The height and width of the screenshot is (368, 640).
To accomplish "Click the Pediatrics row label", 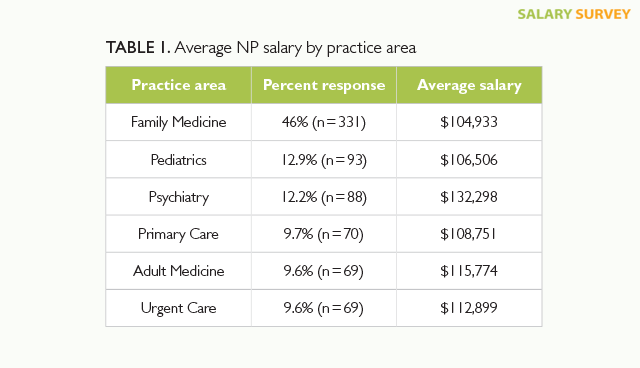I will point(178,160).
